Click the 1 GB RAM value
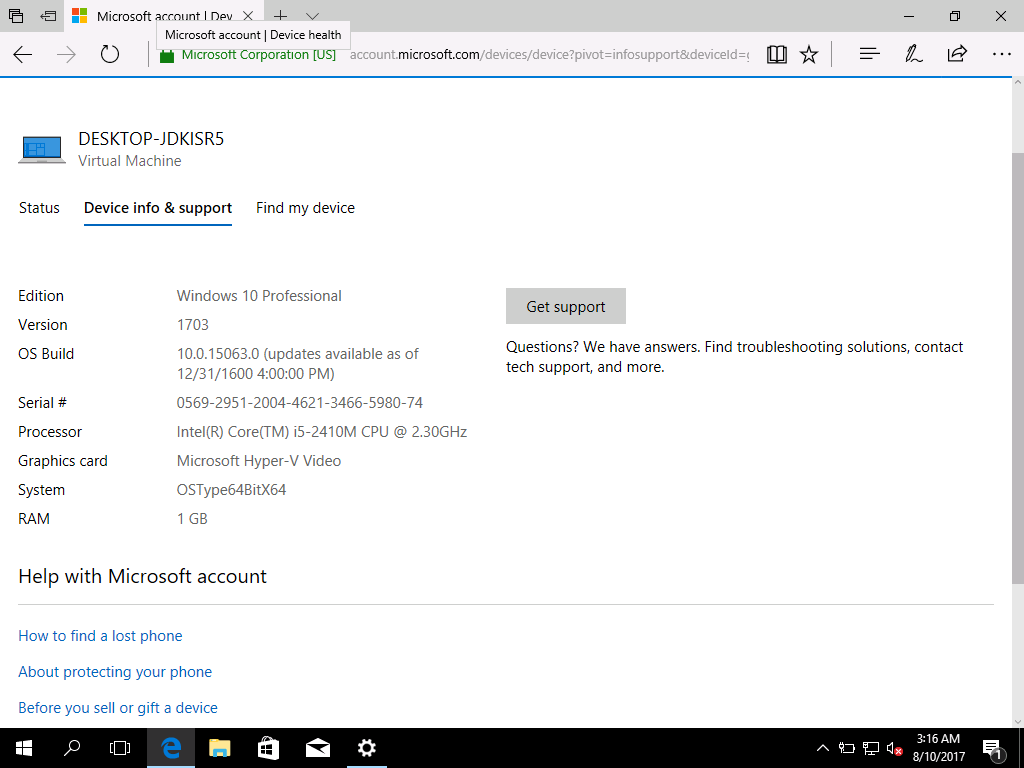 [x=192, y=519]
